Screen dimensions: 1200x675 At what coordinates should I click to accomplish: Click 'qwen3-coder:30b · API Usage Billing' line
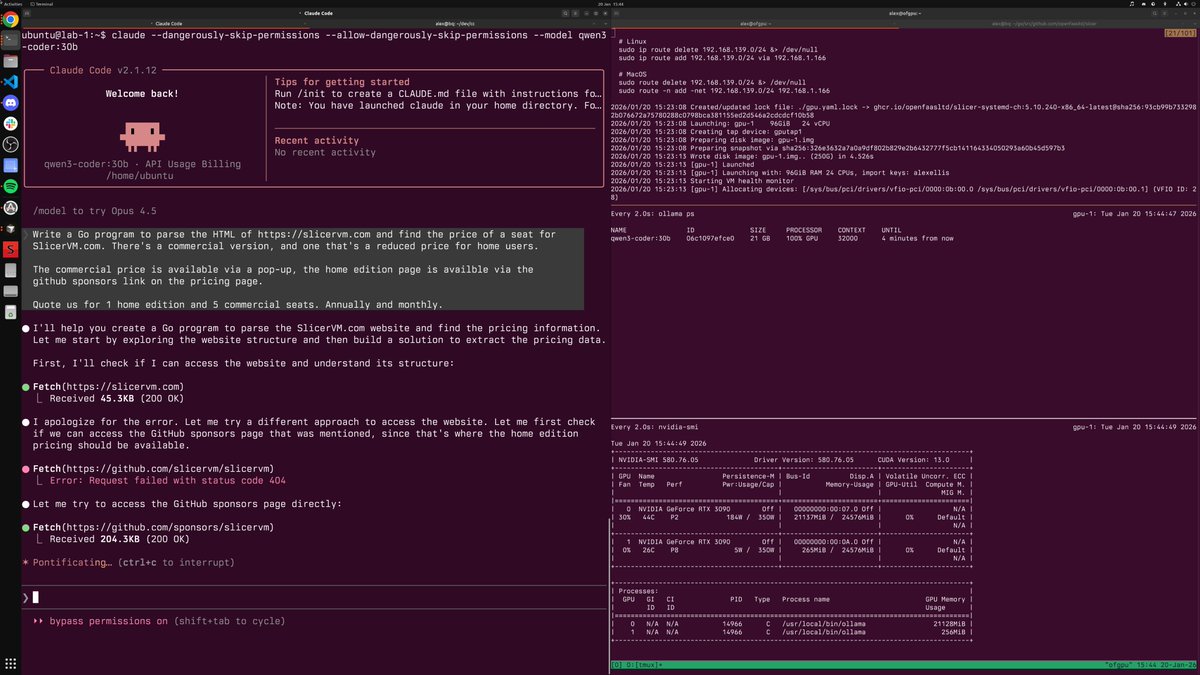pos(142,165)
